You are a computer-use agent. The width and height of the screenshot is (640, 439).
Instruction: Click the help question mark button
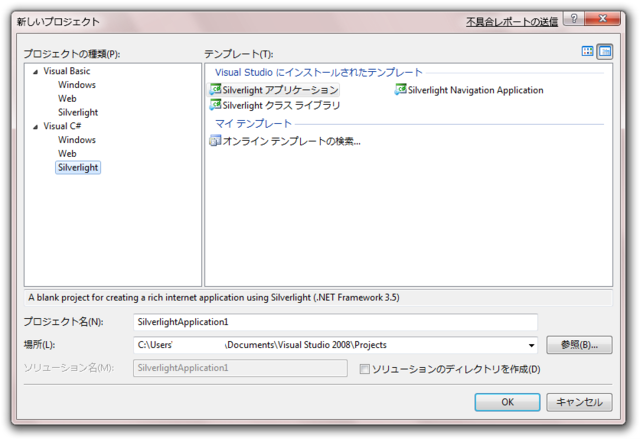pyautogui.click(x=573, y=19)
